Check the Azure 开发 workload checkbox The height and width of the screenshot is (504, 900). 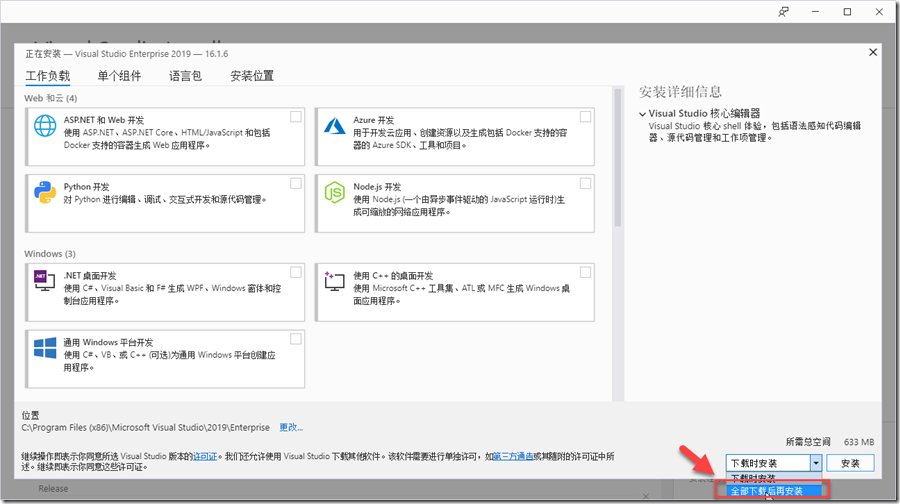pos(585,117)
